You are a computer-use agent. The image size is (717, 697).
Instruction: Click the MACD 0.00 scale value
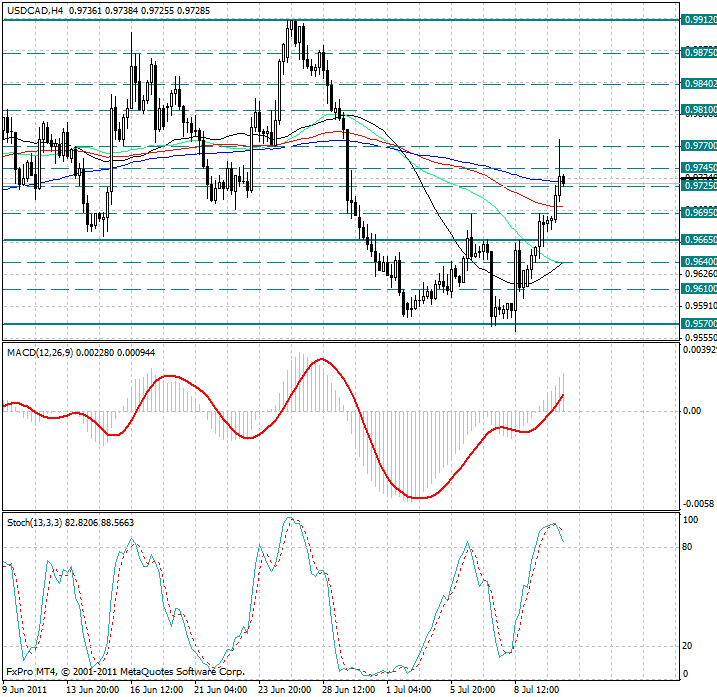click(x=691, y=411)
